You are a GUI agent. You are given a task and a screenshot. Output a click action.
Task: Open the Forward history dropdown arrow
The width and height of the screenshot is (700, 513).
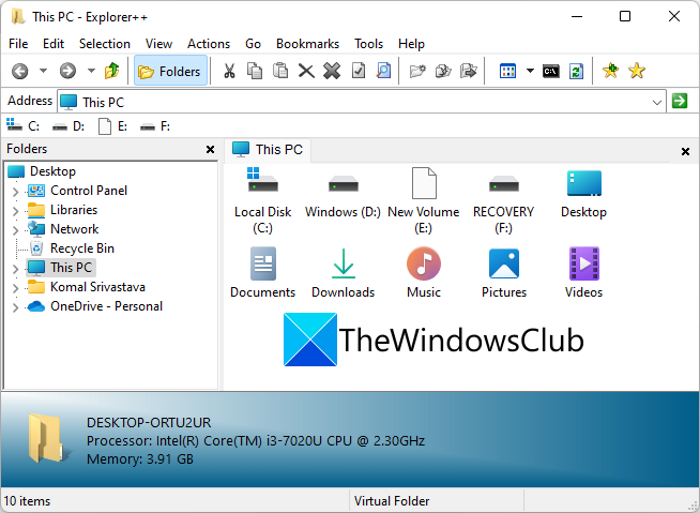pos(91,71)
